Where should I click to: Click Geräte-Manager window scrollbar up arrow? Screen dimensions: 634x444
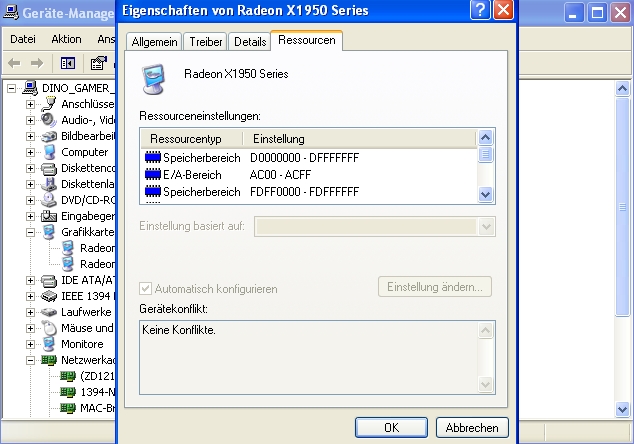pyautogui.click(x=622, y=88)
